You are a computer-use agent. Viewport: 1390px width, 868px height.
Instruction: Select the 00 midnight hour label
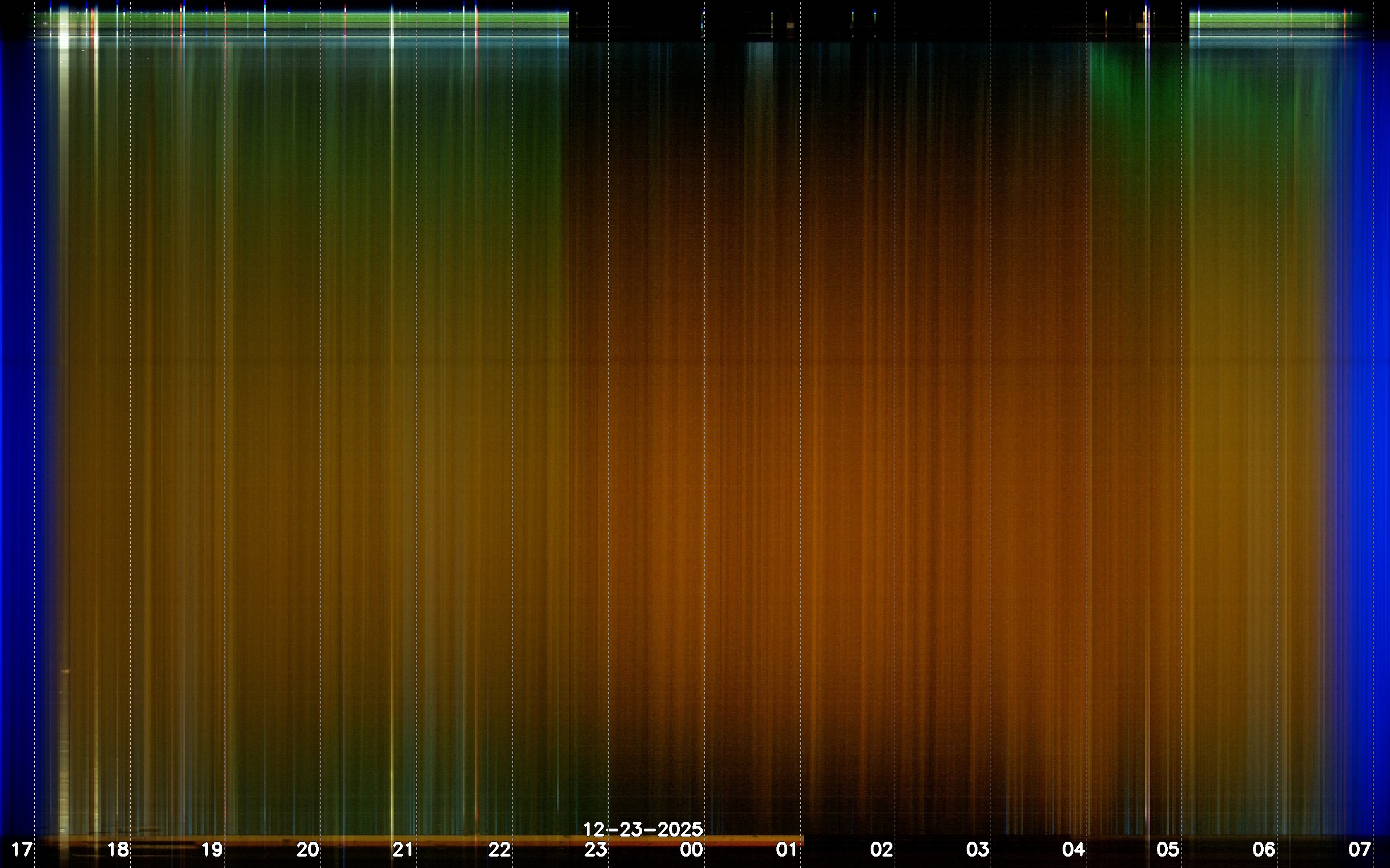[691, 849]
